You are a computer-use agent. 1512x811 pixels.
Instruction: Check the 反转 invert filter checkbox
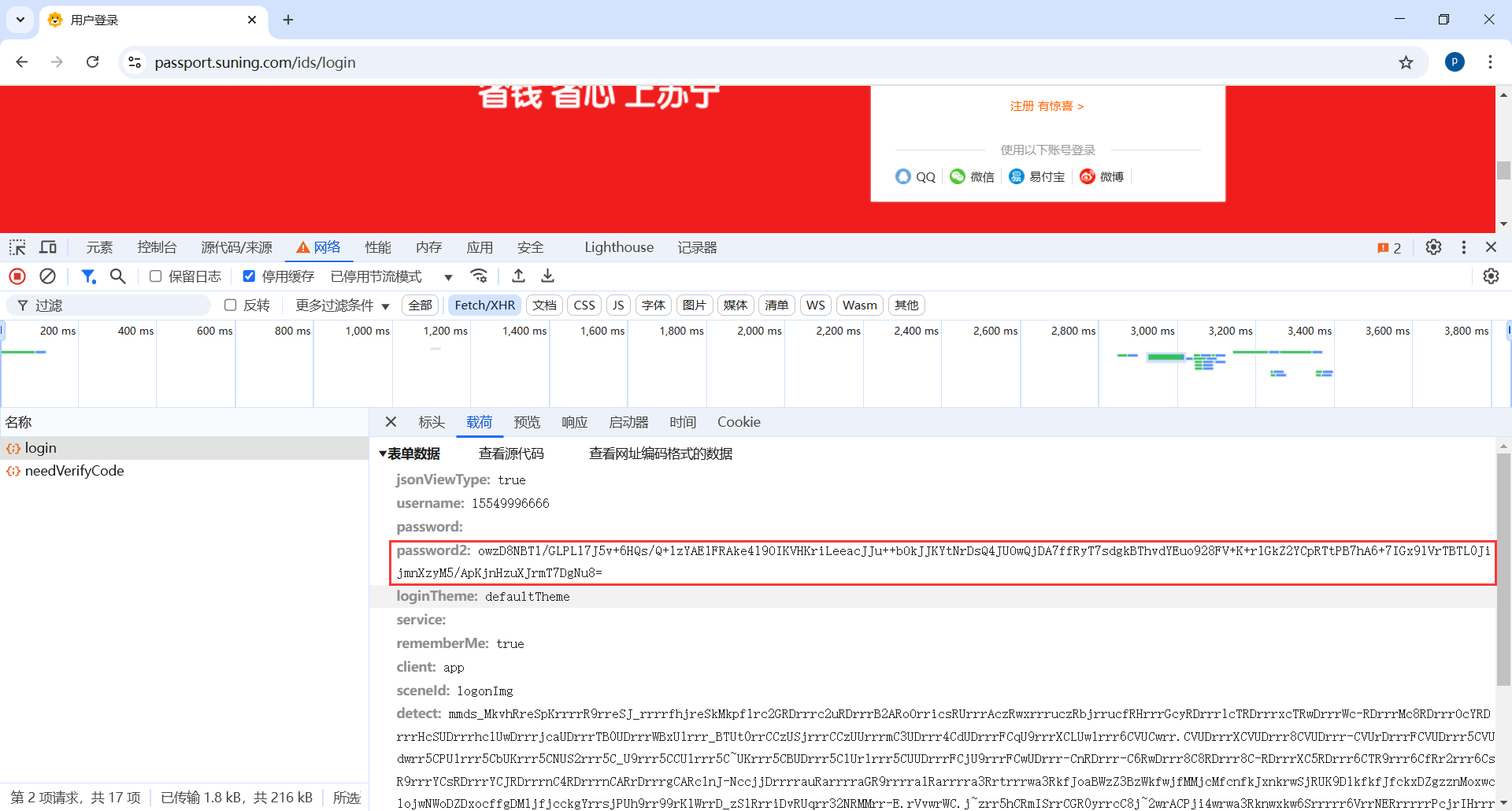(x=231, y=306)
